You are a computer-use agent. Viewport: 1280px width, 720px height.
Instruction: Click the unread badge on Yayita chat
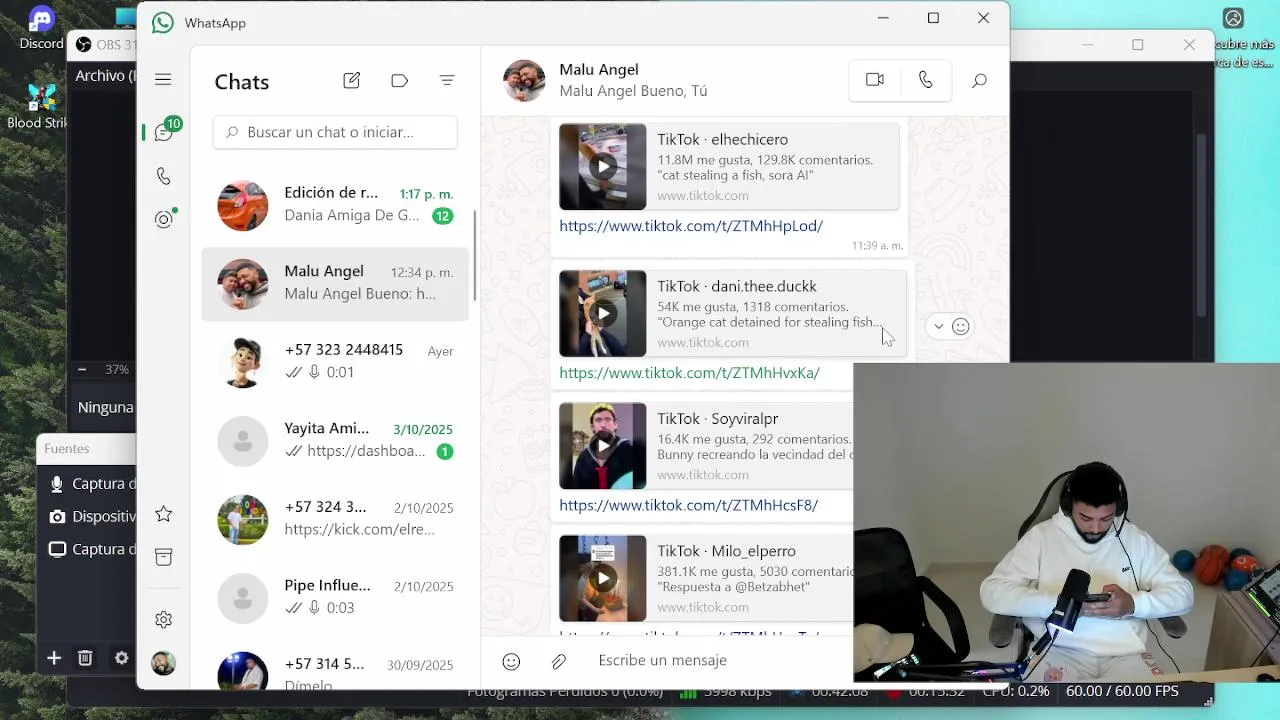(x=445, y=452)
